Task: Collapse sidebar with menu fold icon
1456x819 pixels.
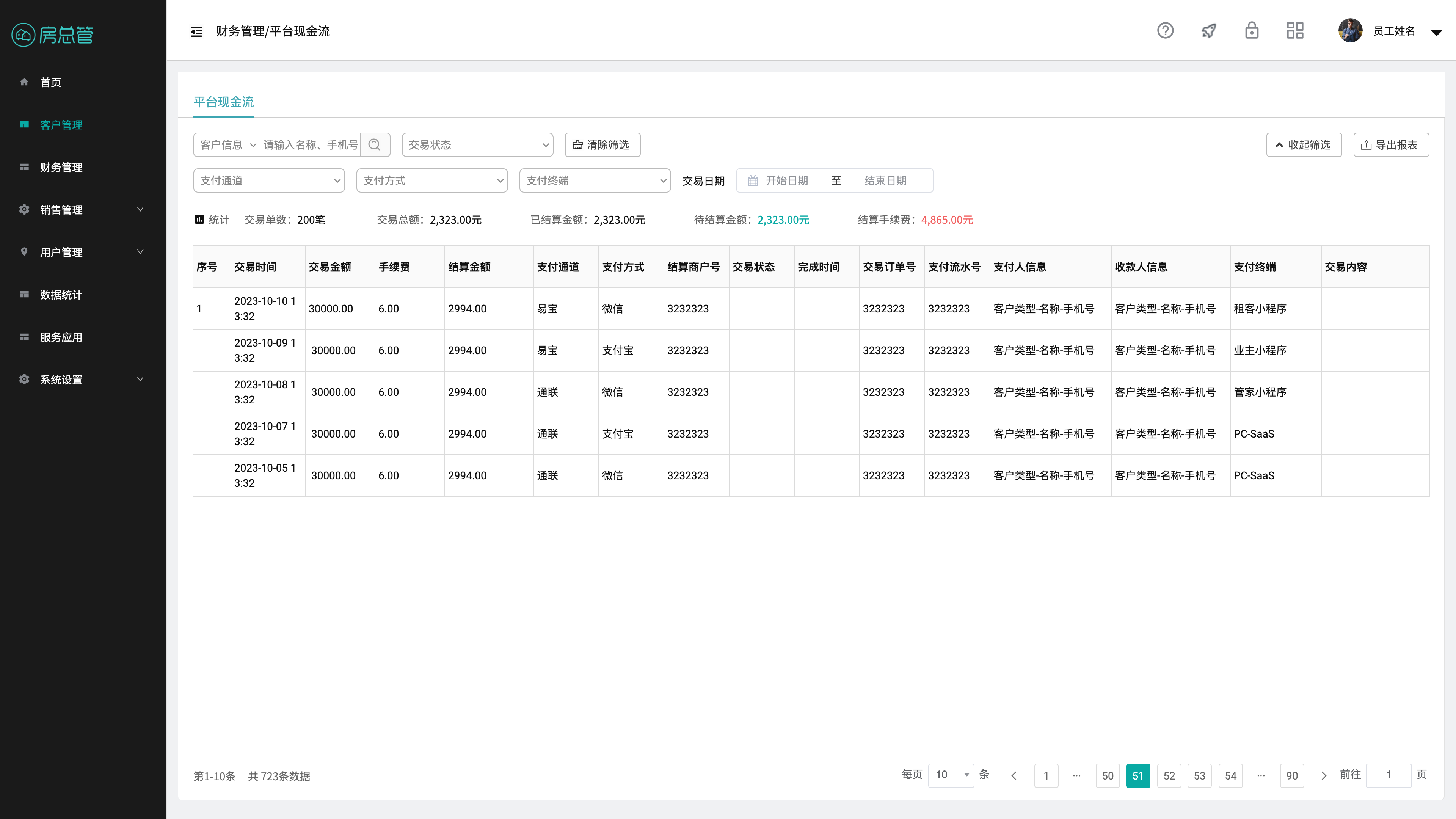Action: (196, 31)
